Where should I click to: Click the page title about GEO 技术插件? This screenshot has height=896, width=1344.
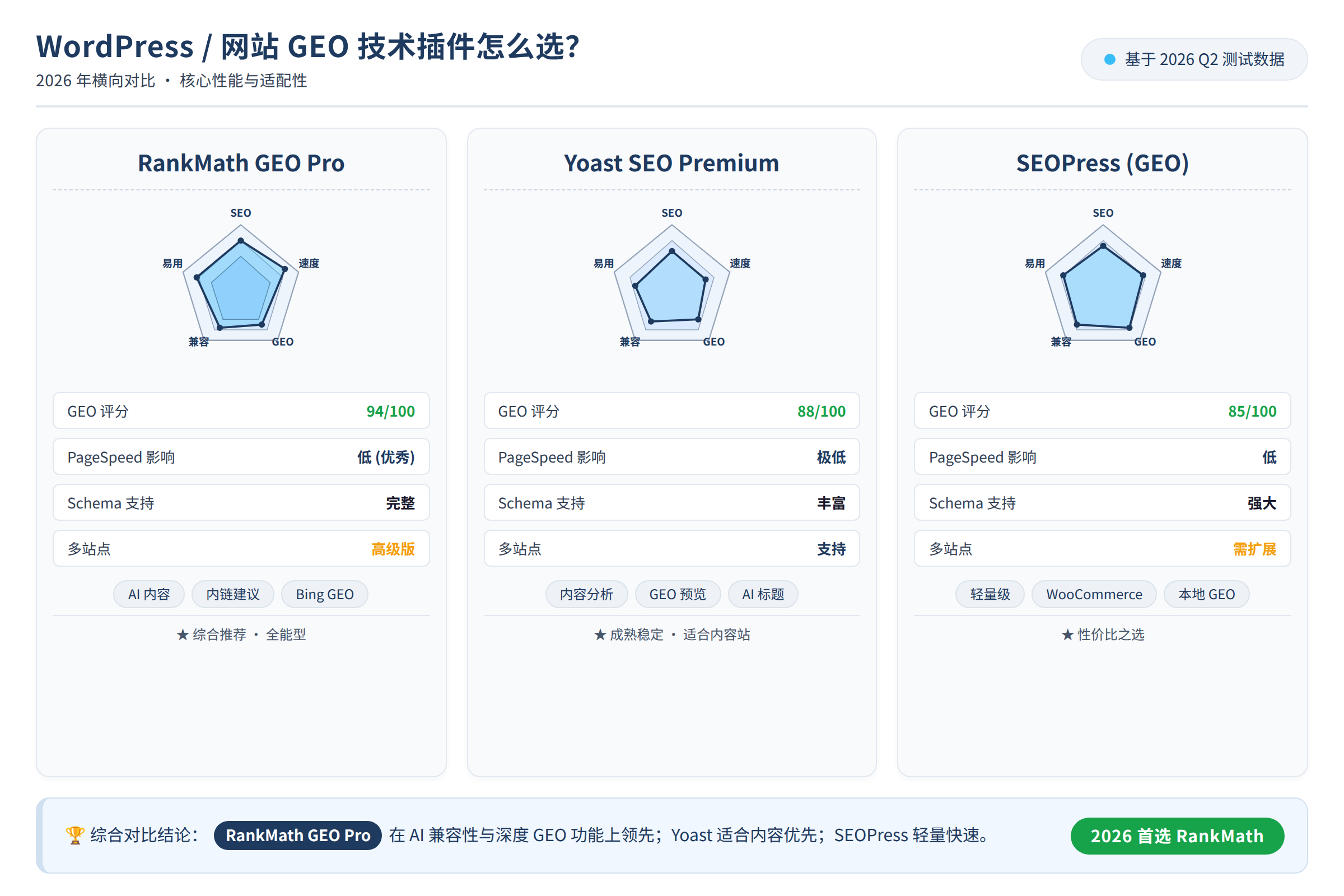(308, 46)
